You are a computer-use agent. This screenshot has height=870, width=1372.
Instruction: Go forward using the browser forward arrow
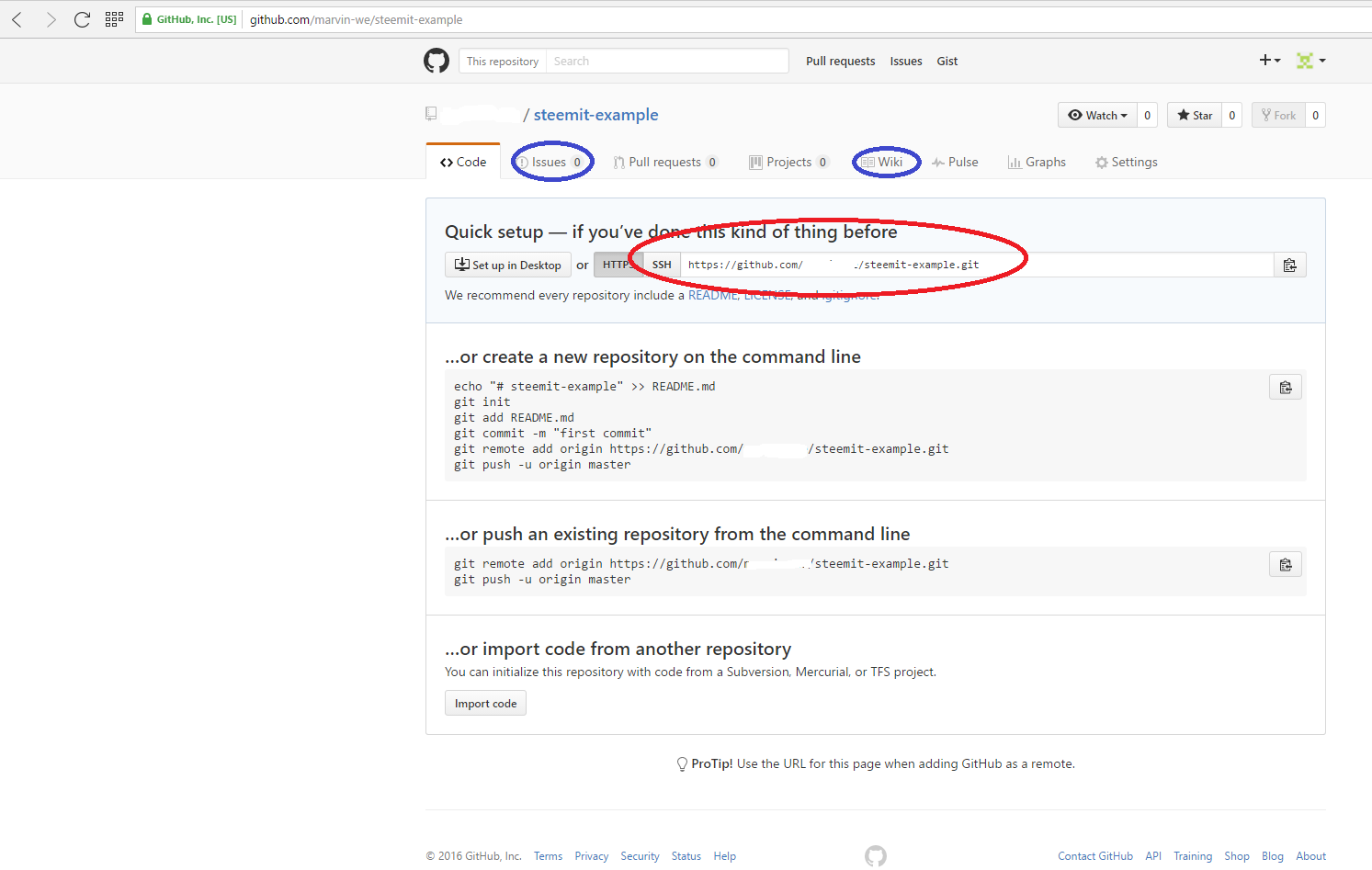[51, 19]
